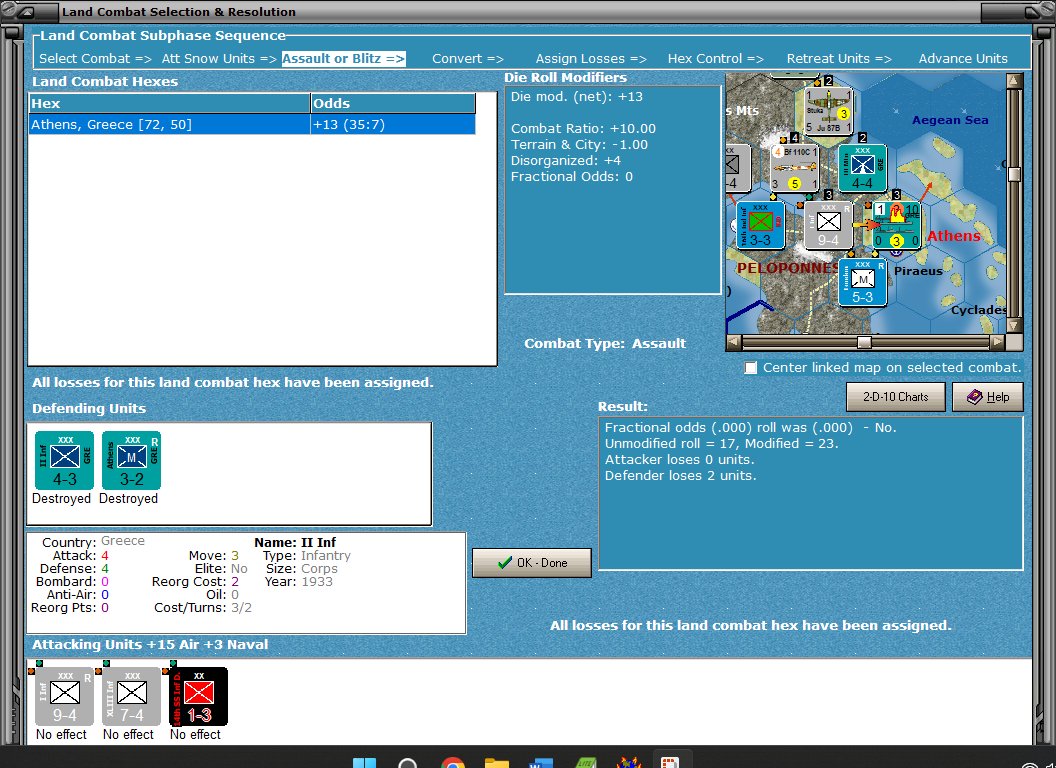Click map horizontal scrollbar right arrow
1056x768 pixels.
coord(997,342)
